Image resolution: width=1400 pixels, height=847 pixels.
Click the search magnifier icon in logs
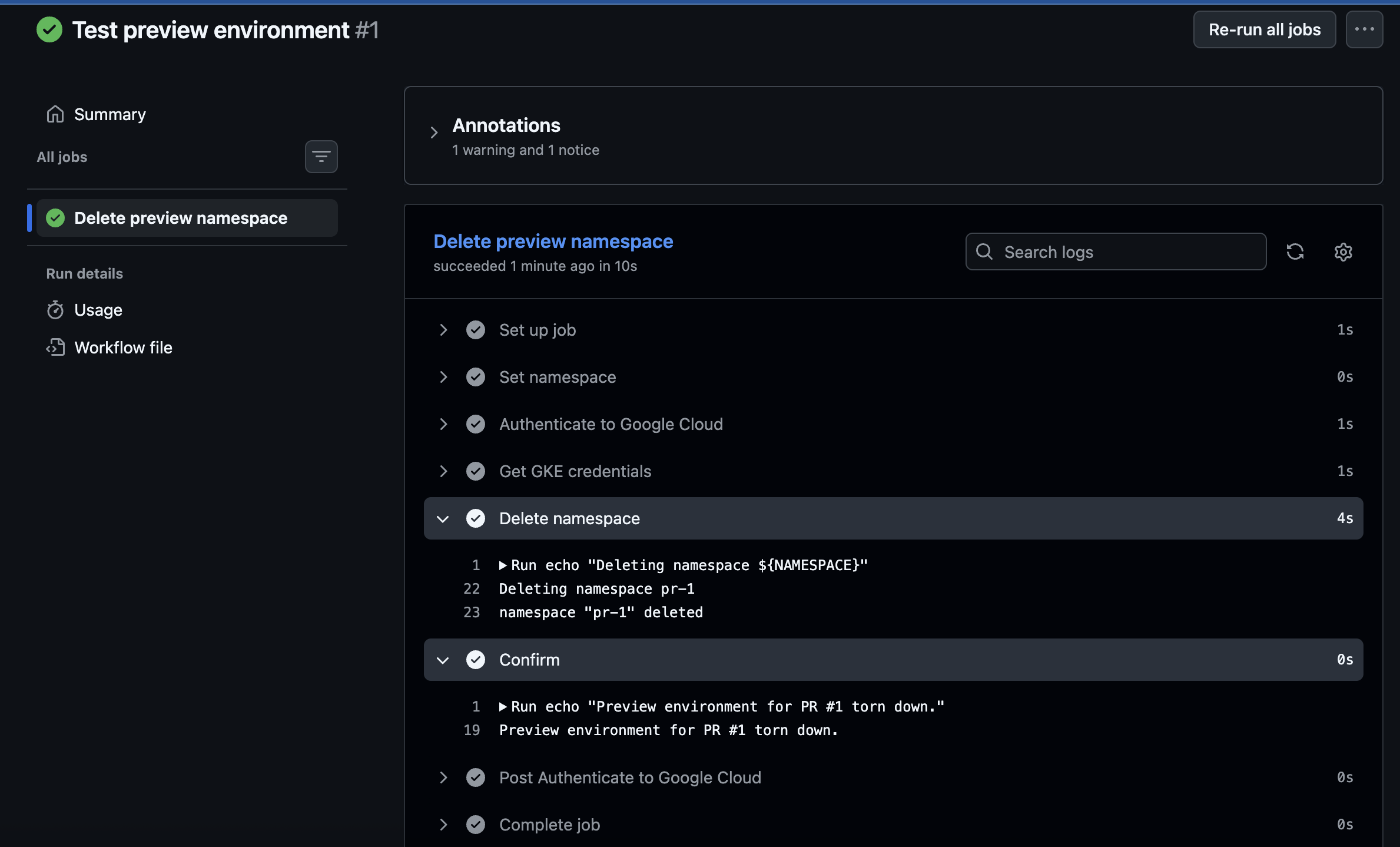pos(984,252)
